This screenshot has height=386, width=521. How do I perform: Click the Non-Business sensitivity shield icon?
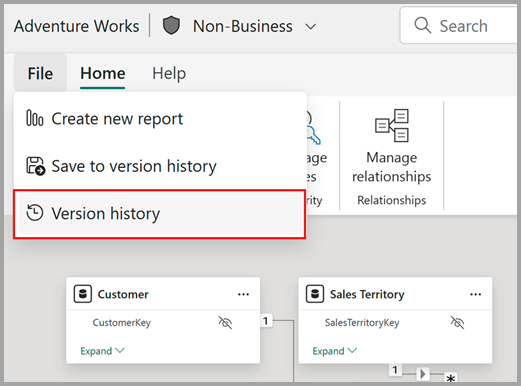click(171, 26)
